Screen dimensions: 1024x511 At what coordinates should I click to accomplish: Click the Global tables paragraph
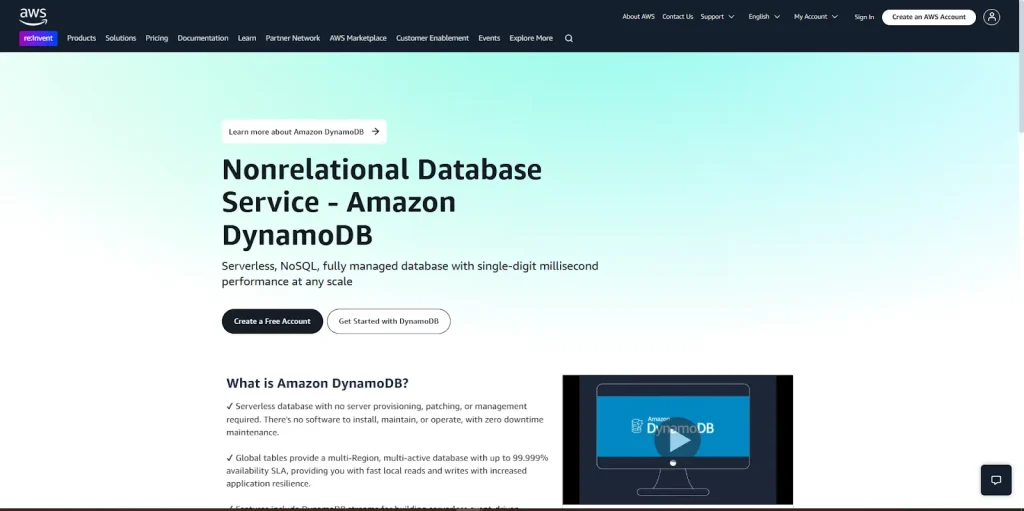click(387, 470)
